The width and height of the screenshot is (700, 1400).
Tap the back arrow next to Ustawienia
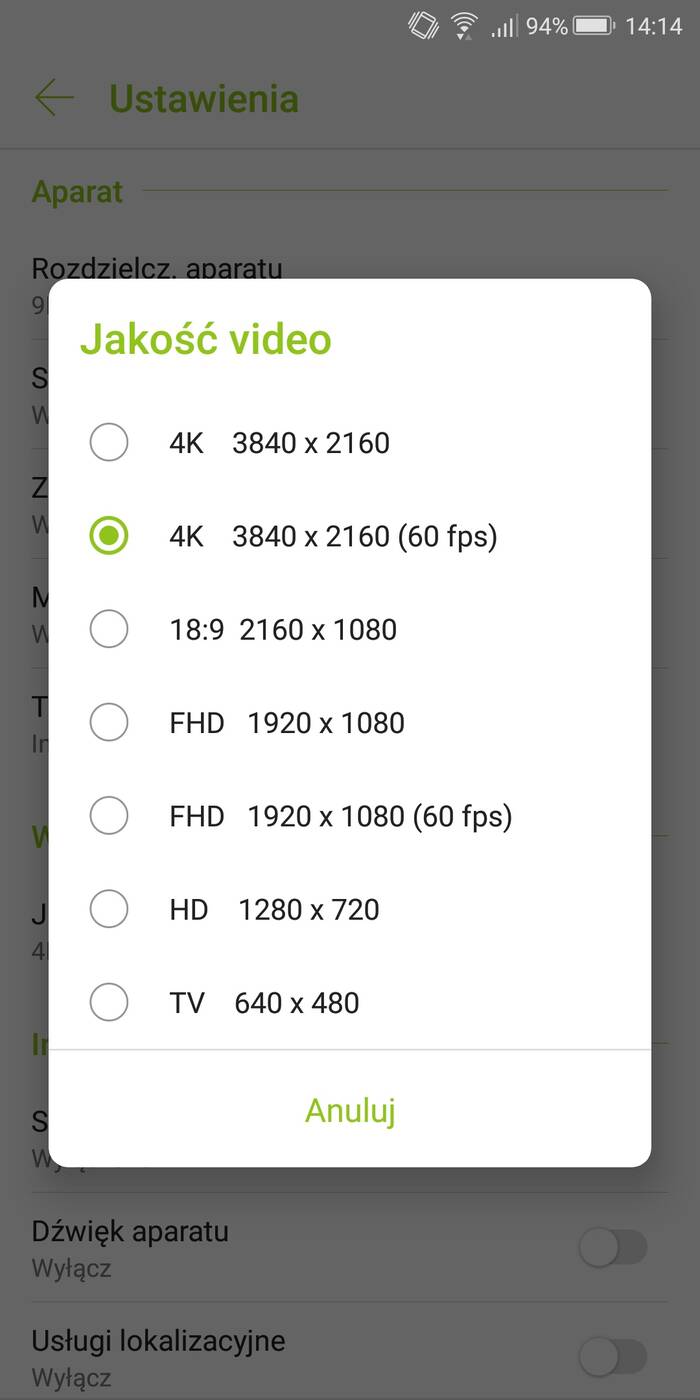click(x=54, y=98)
